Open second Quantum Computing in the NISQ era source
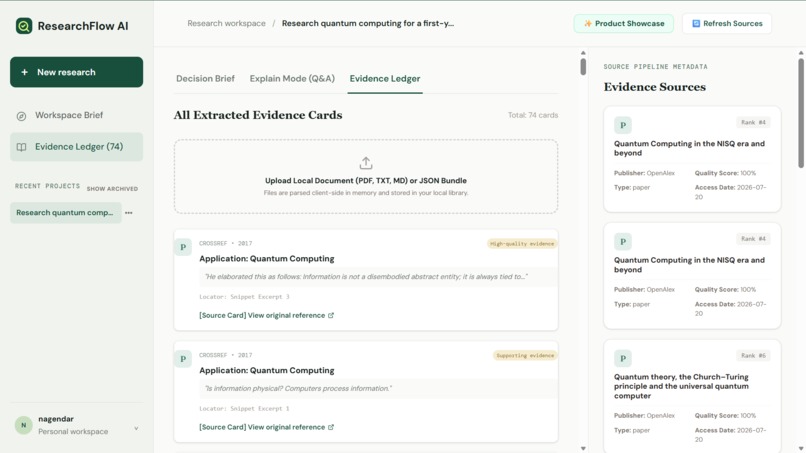The image size is (806, 453). pos(689,265)
